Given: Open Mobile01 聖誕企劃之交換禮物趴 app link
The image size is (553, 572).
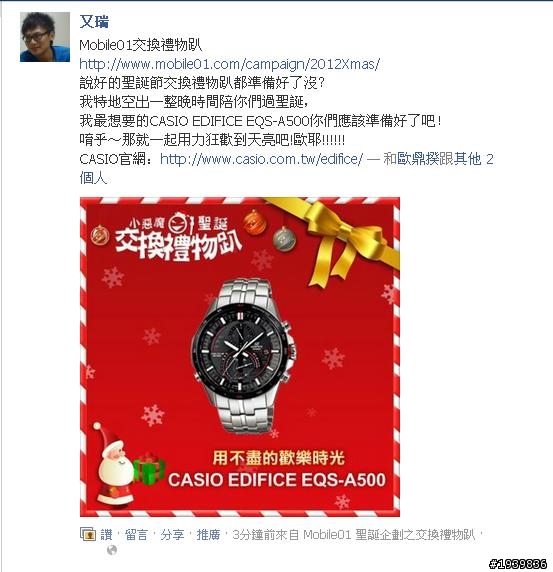Looking at the screenshot, I should tap(389, 535).
